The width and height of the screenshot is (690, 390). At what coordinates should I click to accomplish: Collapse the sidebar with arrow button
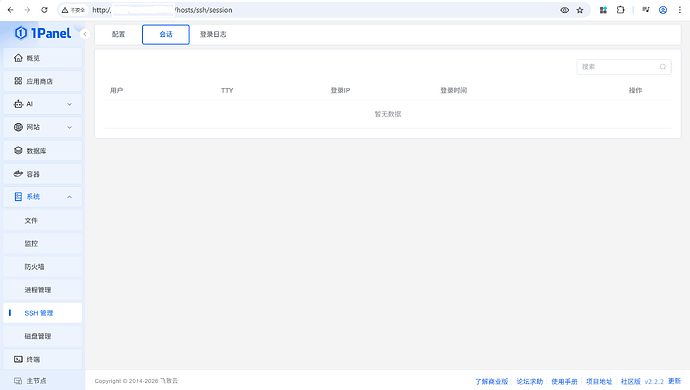point(85,34)
